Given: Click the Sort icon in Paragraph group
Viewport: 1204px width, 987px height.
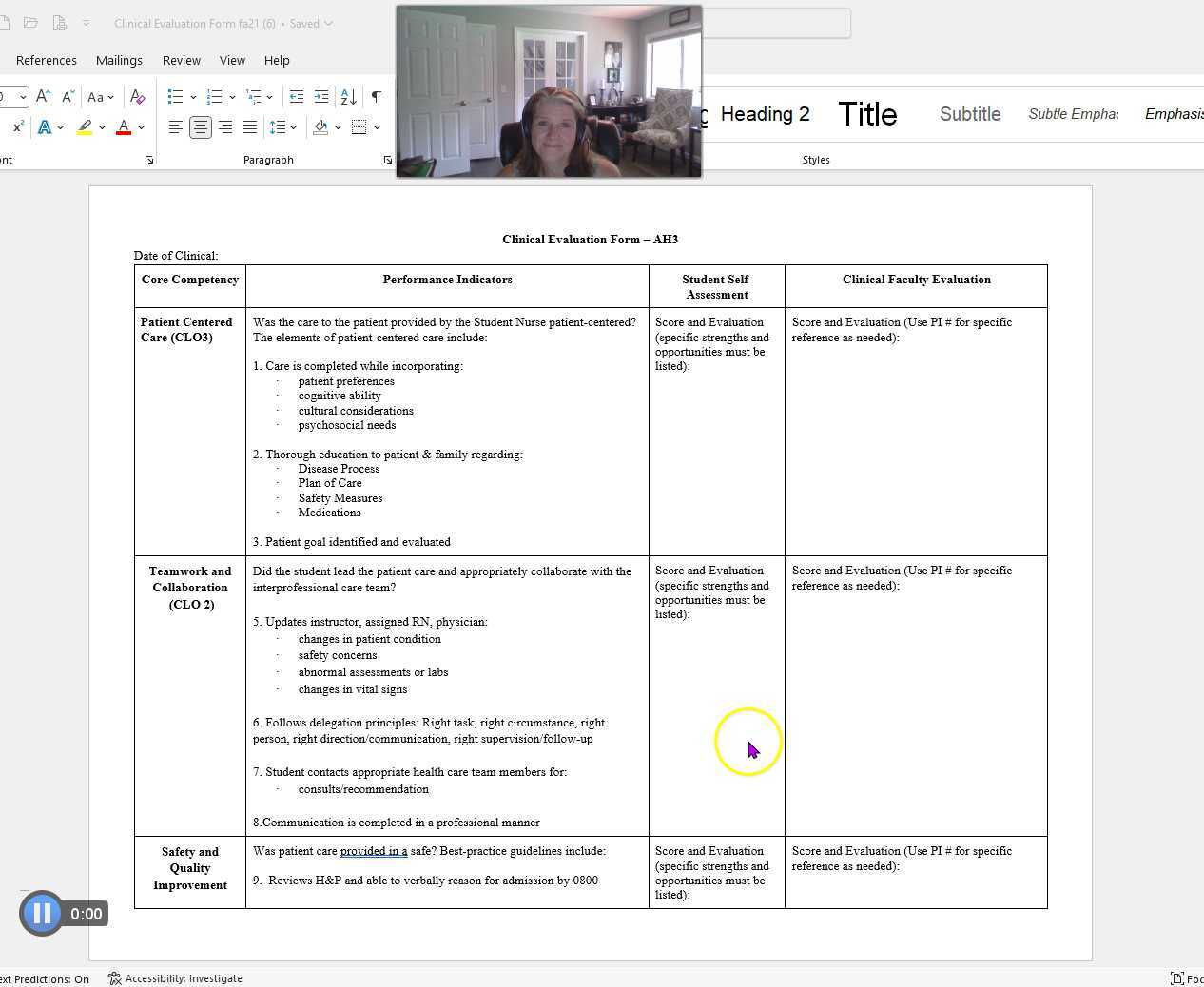Looking at the screenshot, I should pyautogui.click(x=348, y=96).
